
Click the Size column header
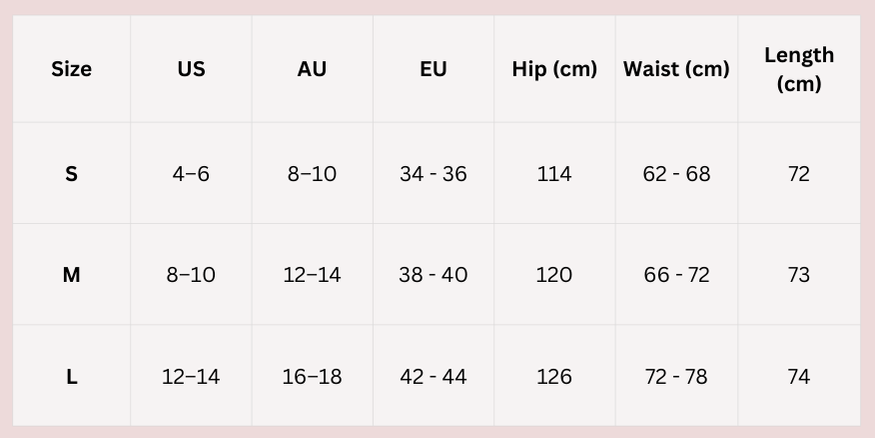pos(71,69)
